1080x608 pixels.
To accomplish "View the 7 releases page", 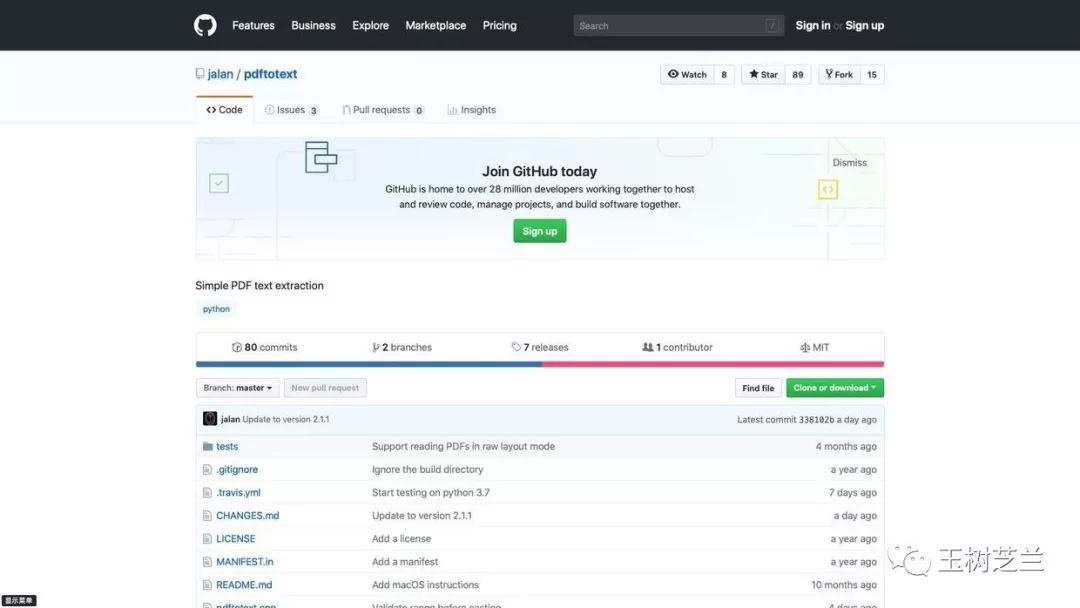I will (x=540, y=347).
